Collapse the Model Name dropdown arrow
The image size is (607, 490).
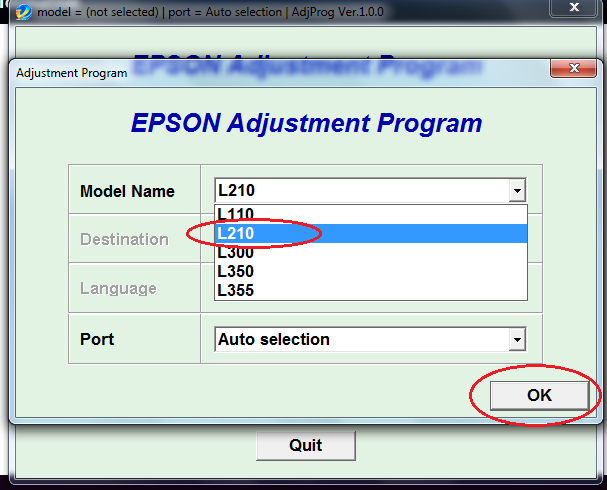517,190
